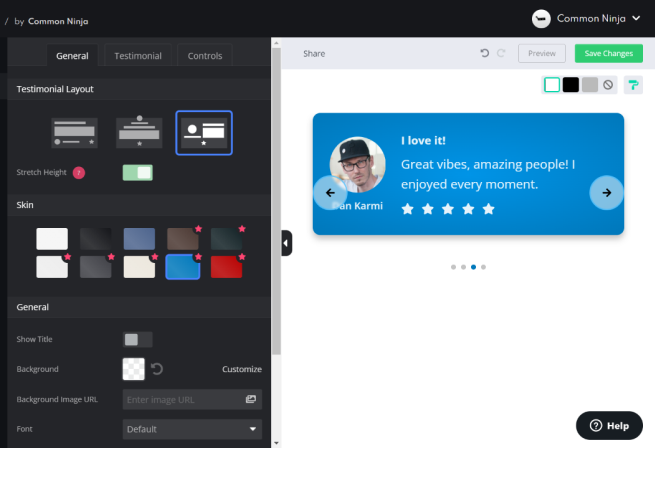Switch to the Testimonial tab
This screenshot has height=490, width=655.
click(138, 56)
